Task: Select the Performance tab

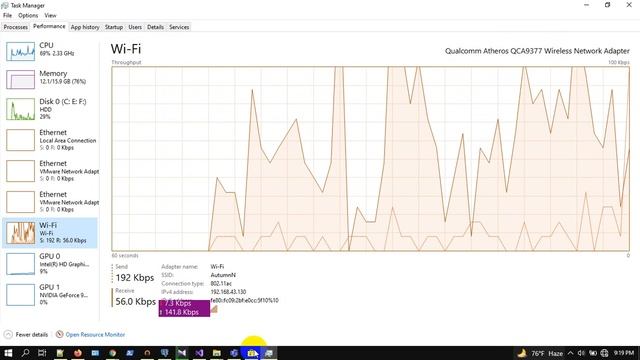Action: (49, 27)
